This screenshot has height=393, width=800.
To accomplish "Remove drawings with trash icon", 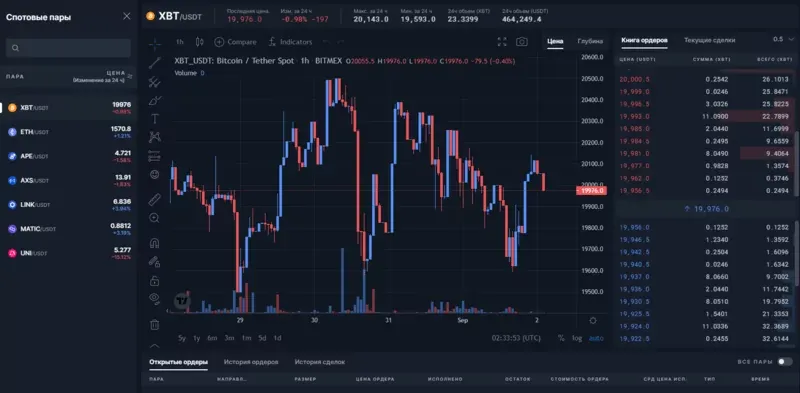I will 155,324.
